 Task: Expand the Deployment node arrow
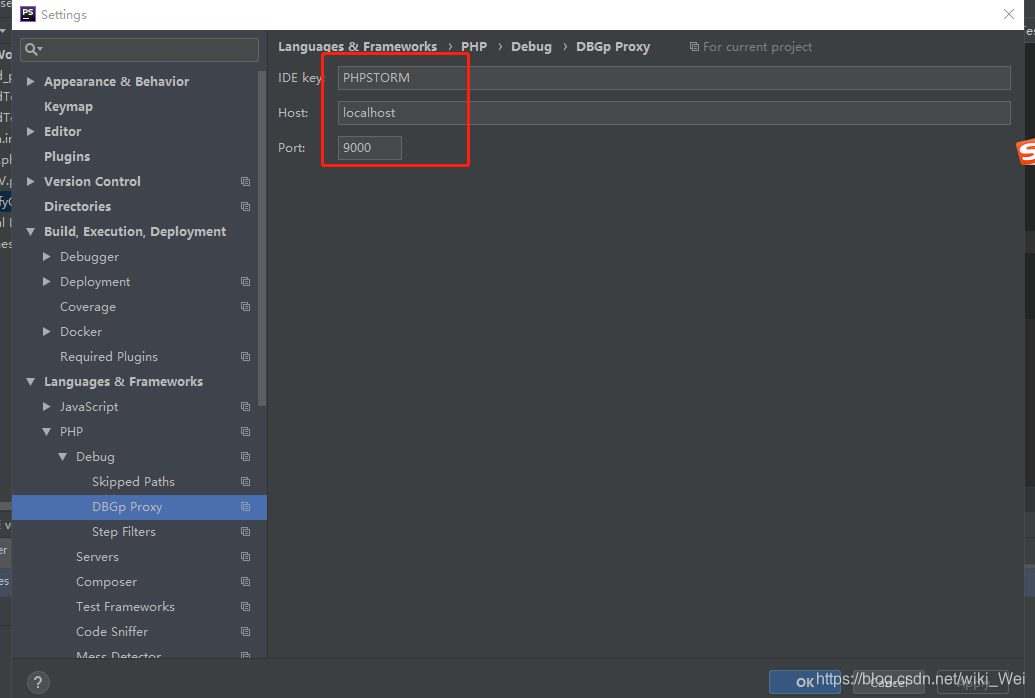46,282
